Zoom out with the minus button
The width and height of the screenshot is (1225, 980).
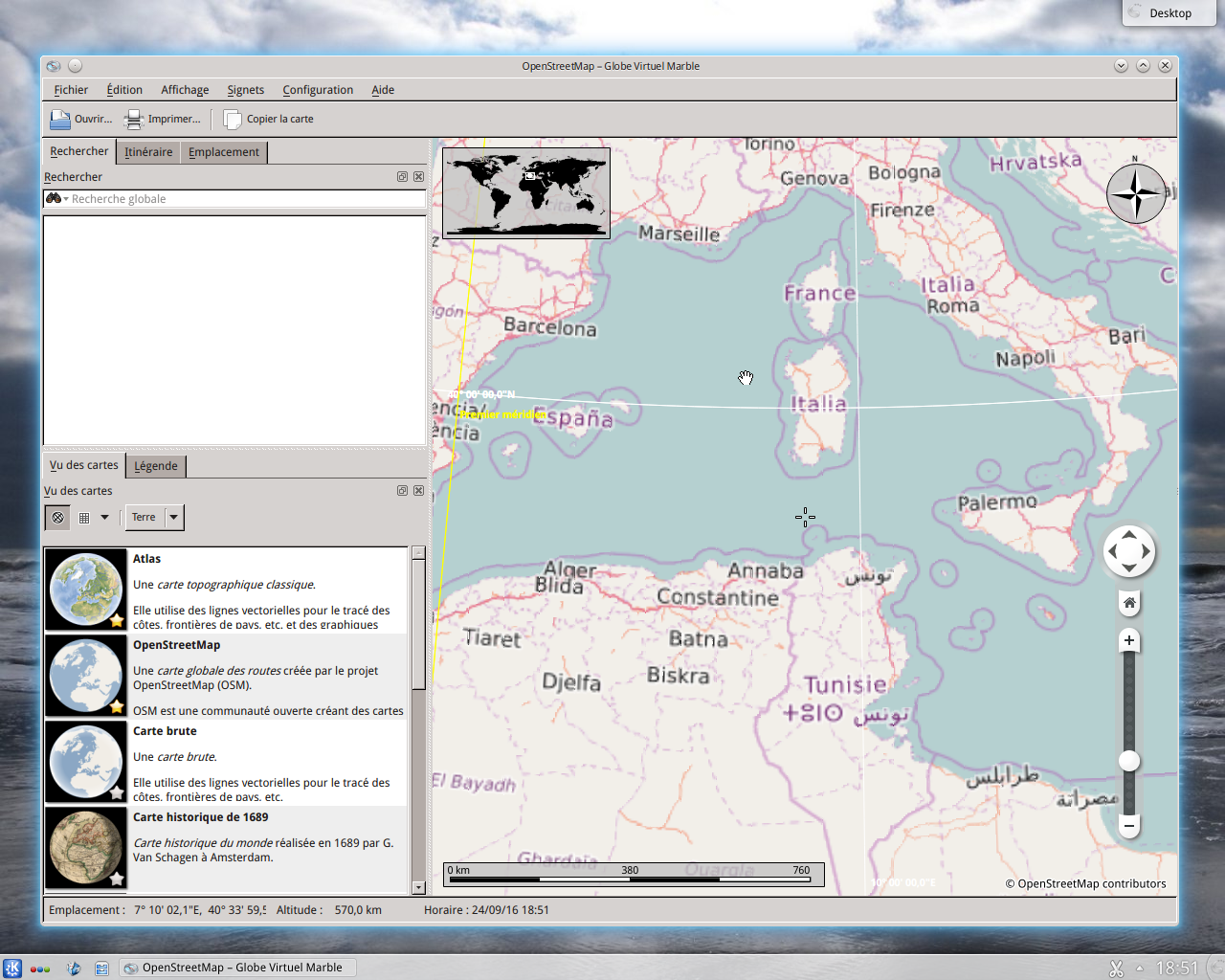point(1129,826)
